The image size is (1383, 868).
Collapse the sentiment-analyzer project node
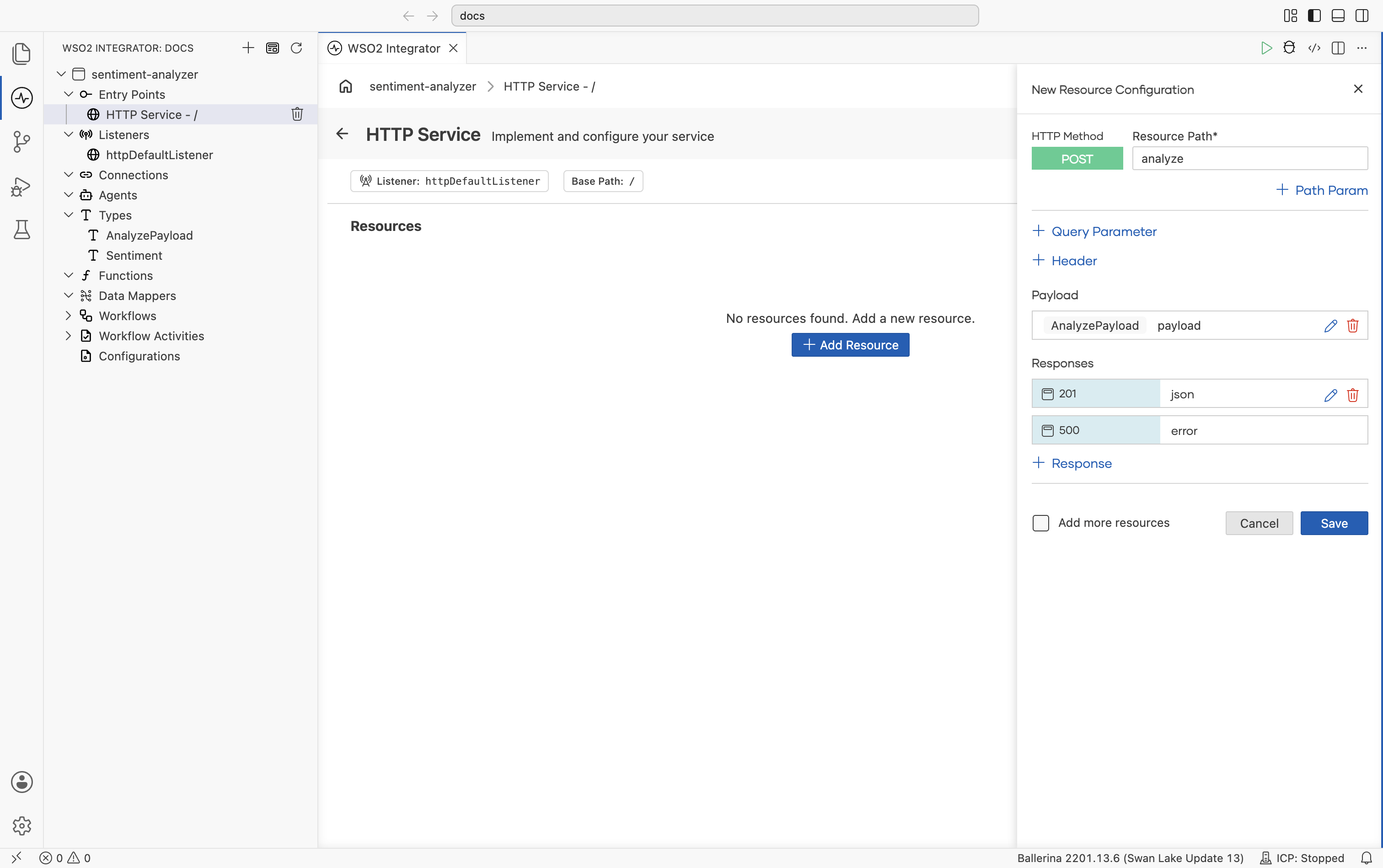[61, 74]
